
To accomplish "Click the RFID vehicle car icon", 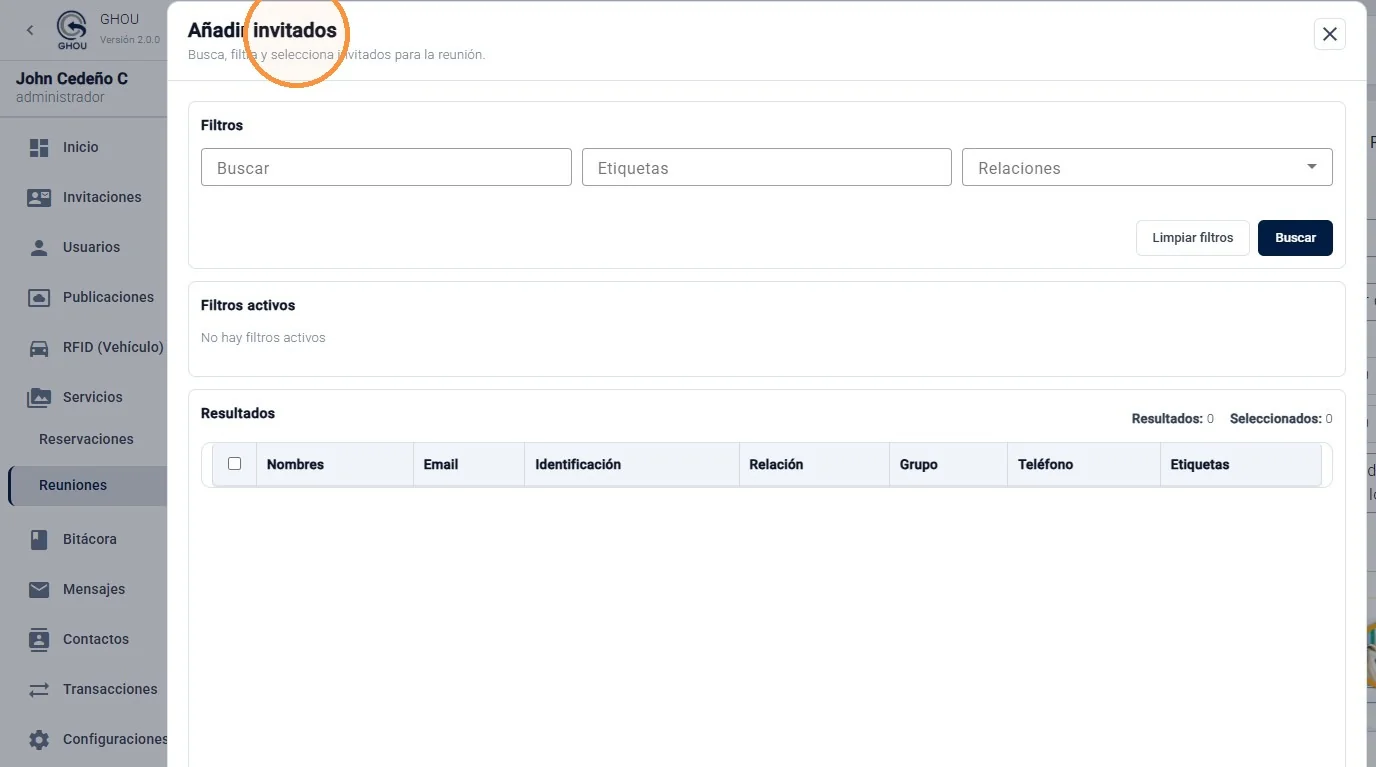I will pos(39,347).
